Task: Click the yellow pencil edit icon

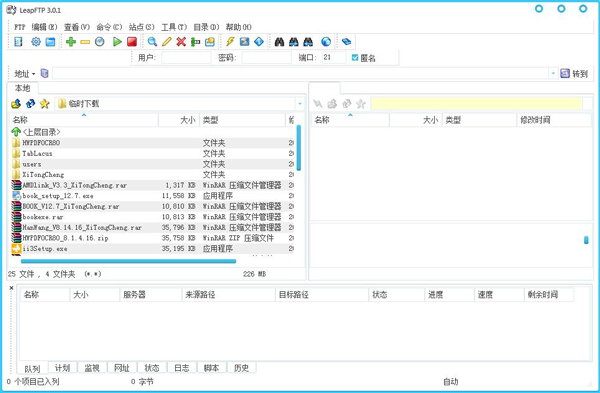Action: click(x=166, y=42)
